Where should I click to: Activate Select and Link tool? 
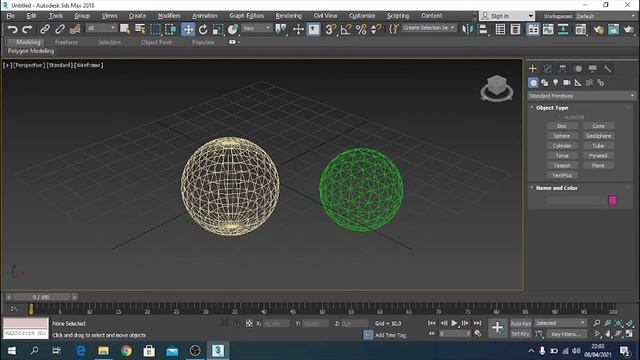[45, 29]
